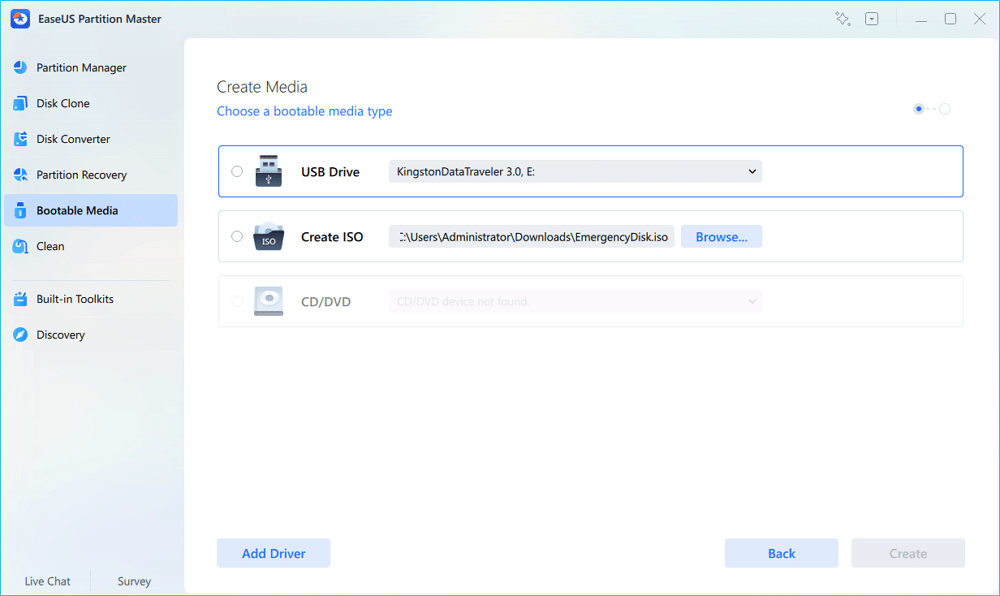Close the EaseUS Partition Master window
1000x596 pixels.
tap(980, 18)
